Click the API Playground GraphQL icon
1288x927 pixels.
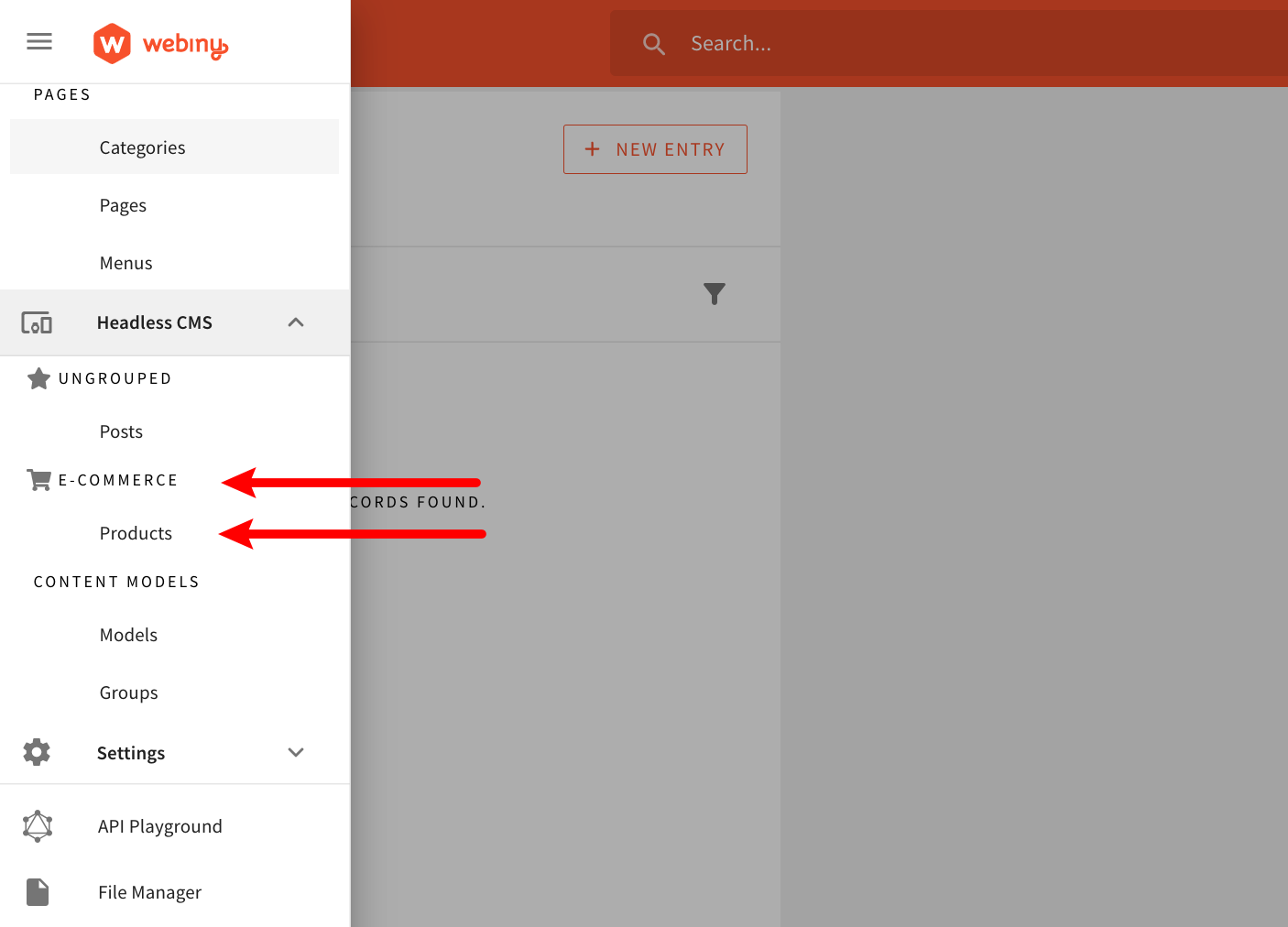coord(38,826)
